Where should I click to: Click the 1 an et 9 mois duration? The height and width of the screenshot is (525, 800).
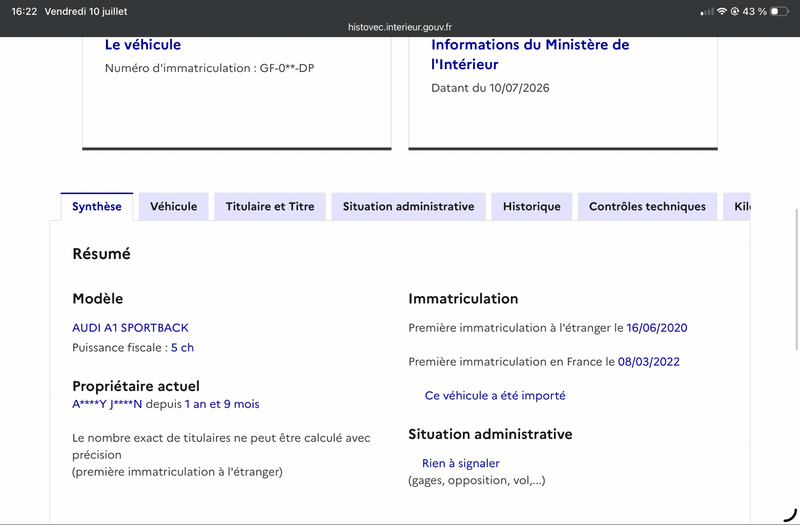coord(222,404)
